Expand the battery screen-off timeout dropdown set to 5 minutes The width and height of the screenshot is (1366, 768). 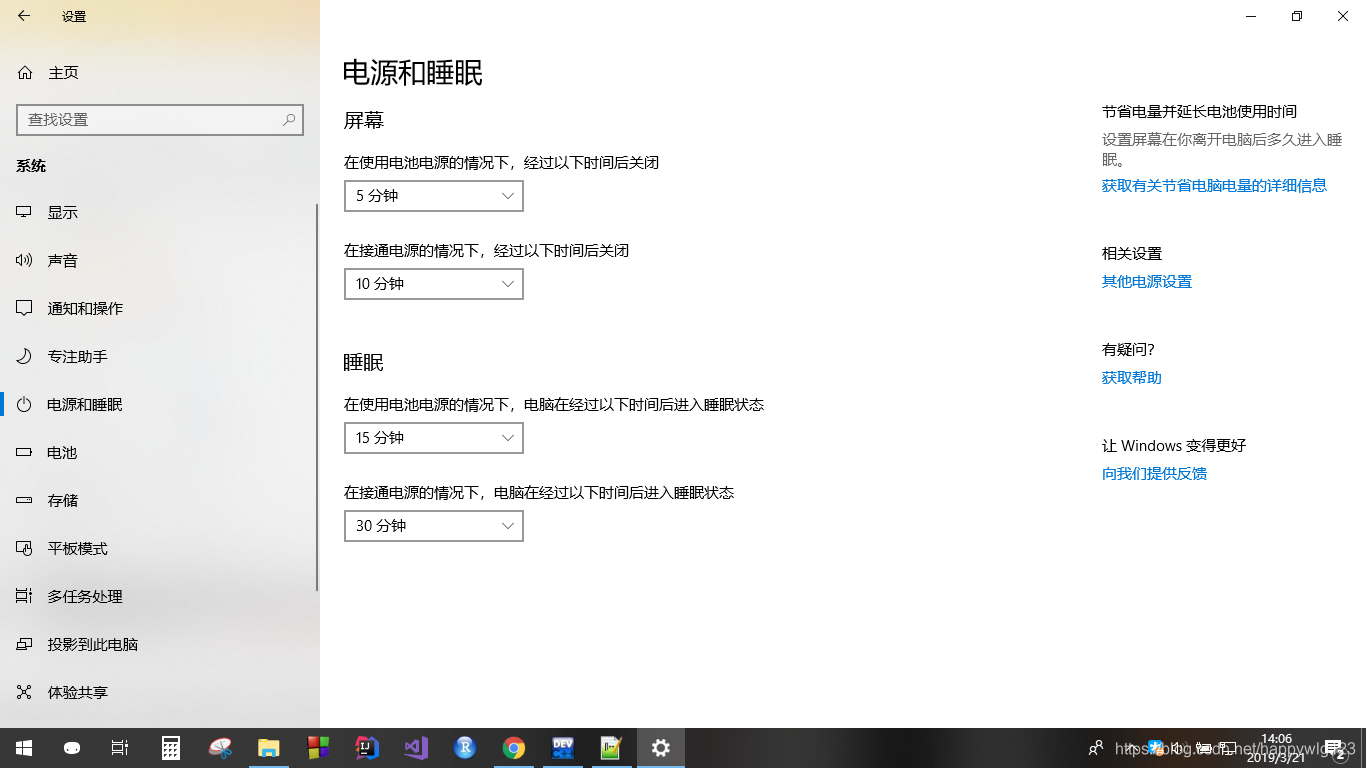(x=433, y=195)
